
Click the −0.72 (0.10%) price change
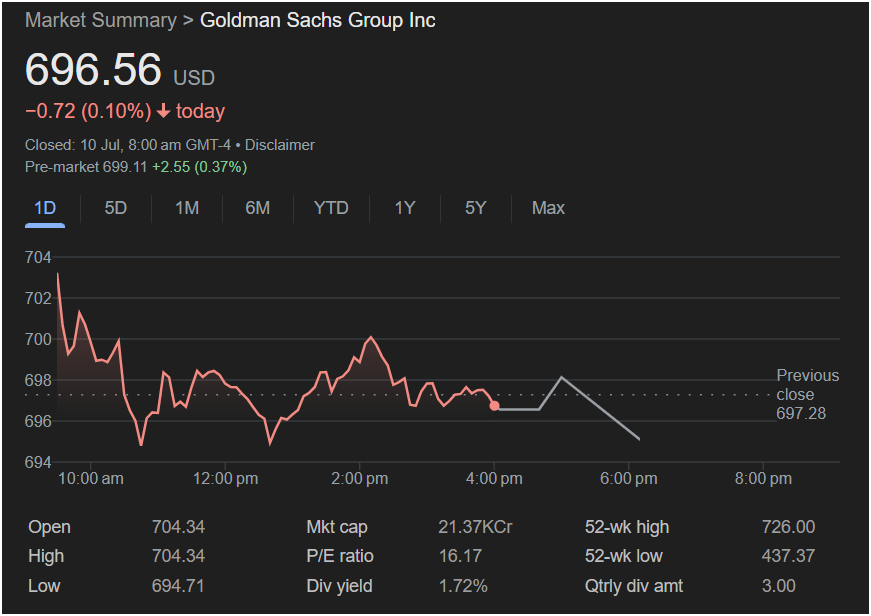tap(88, 112)
